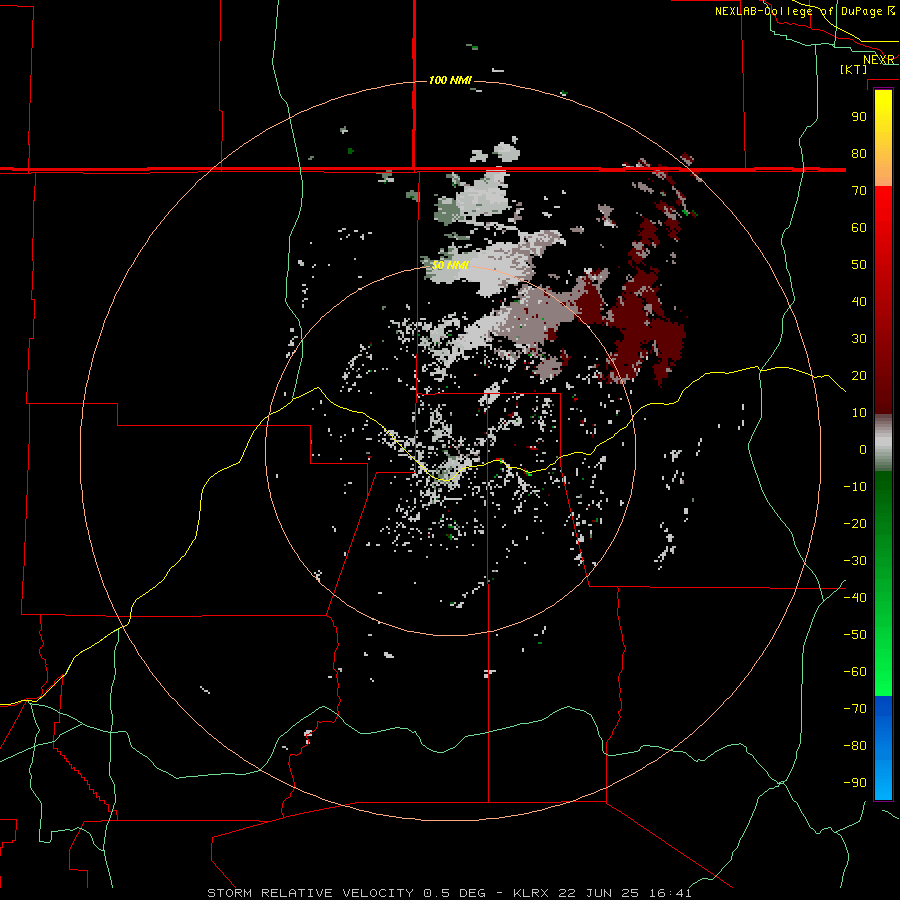Click the "70" value on the velocity scale
Screen dimensions: 900x900
[x=859, y=191]
